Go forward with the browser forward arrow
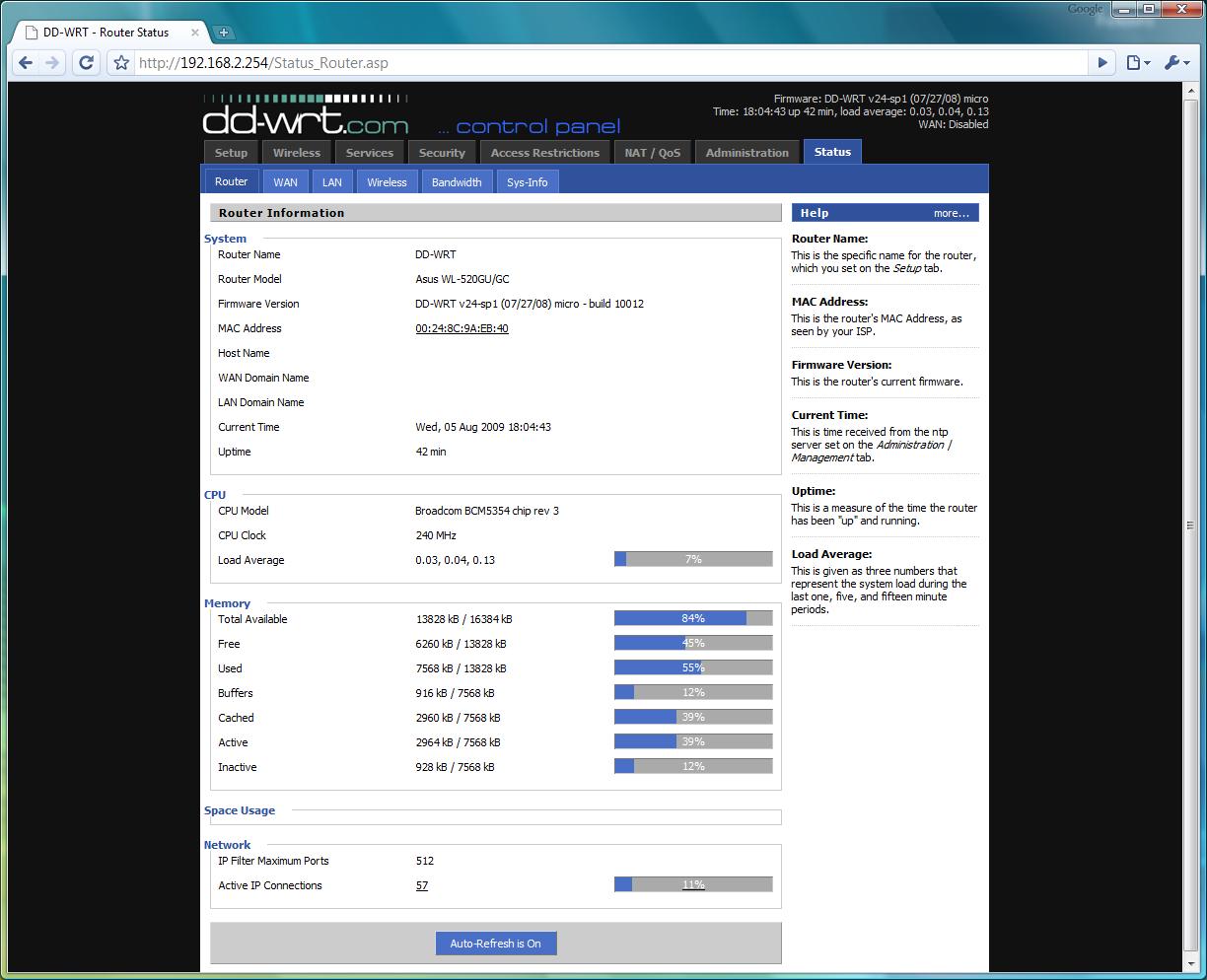The height and width of the screenshot is (980, 1207). (x=52, y=62)
